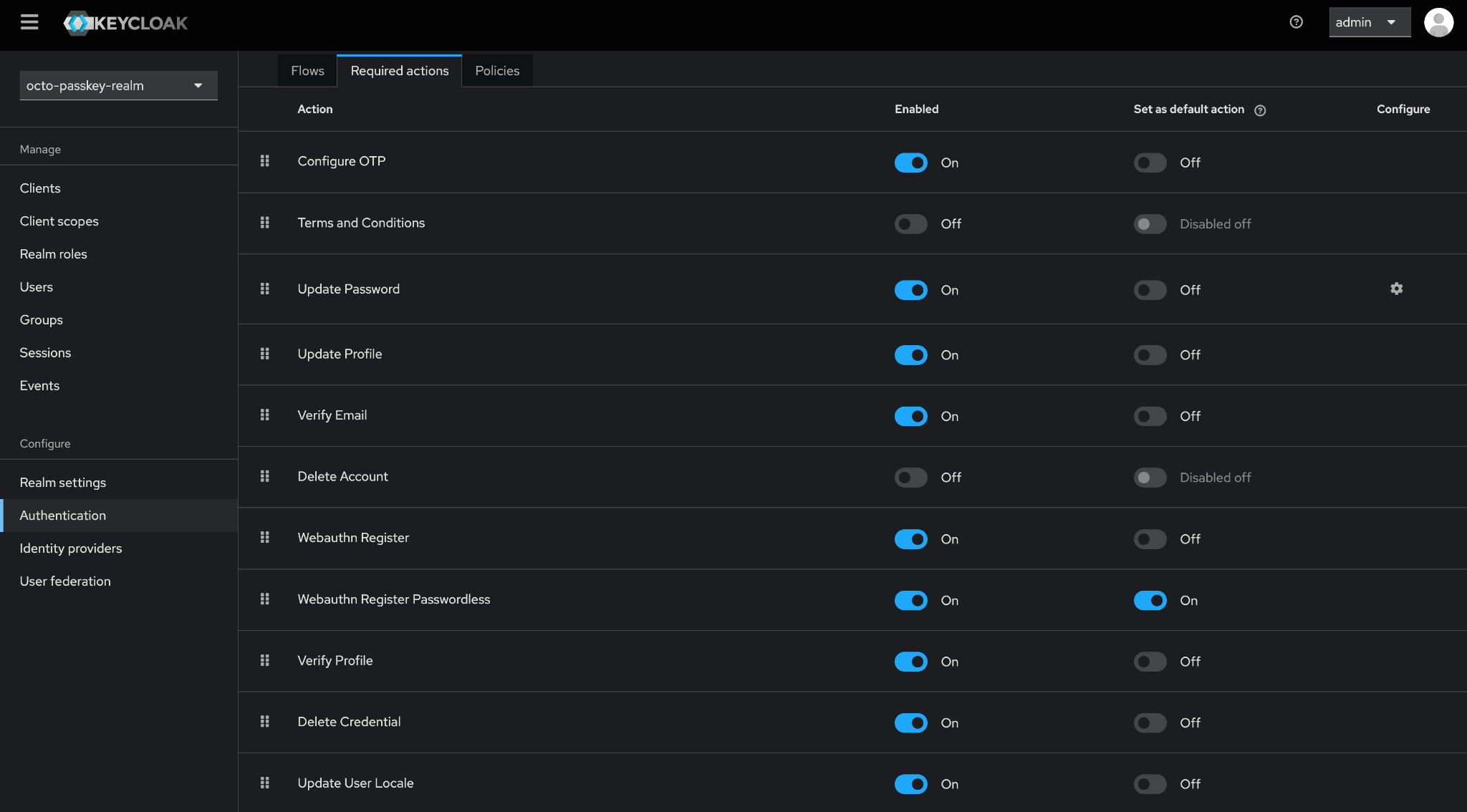The image size is (1467, 812).
Task: Open Realm settings in sidebar
Action: [63, 483]
